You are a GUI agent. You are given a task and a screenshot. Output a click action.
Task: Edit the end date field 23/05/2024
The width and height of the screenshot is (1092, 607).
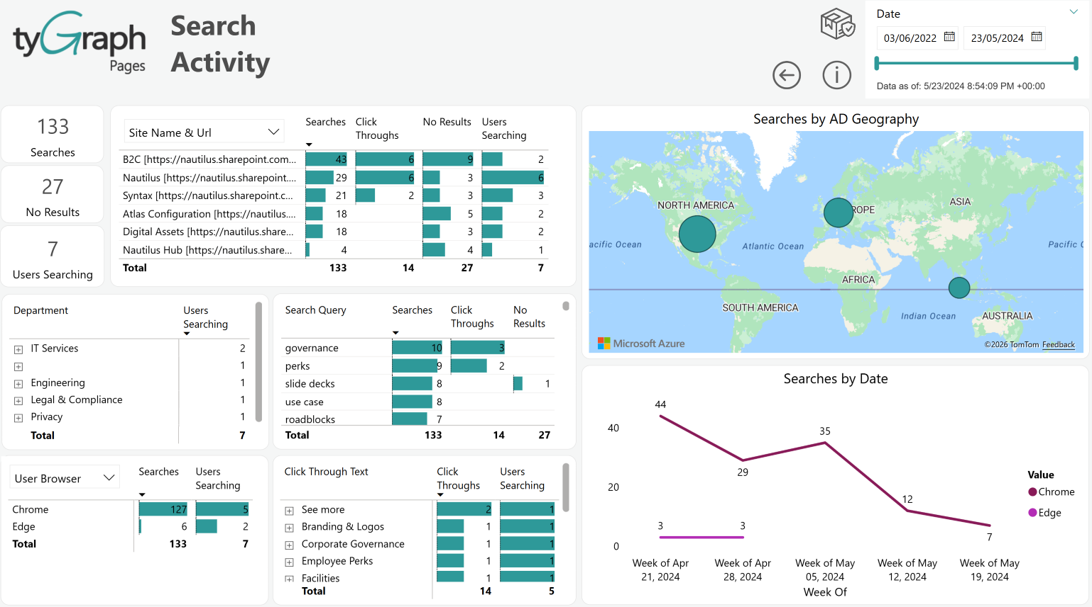point(997,38)
